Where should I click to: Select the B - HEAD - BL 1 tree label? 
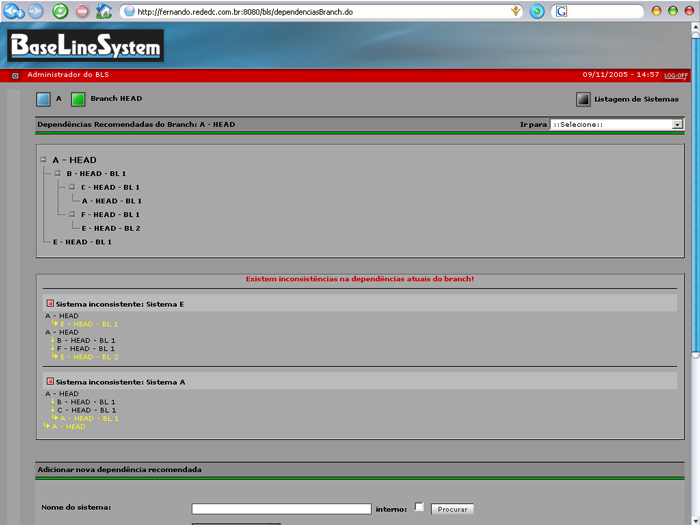point(96,173)
